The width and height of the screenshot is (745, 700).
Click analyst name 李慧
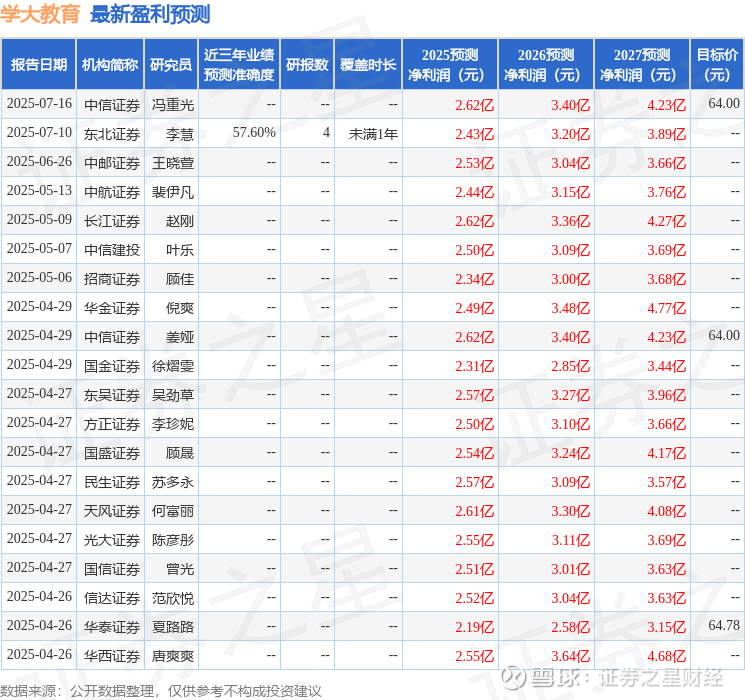tap(180, 134)
